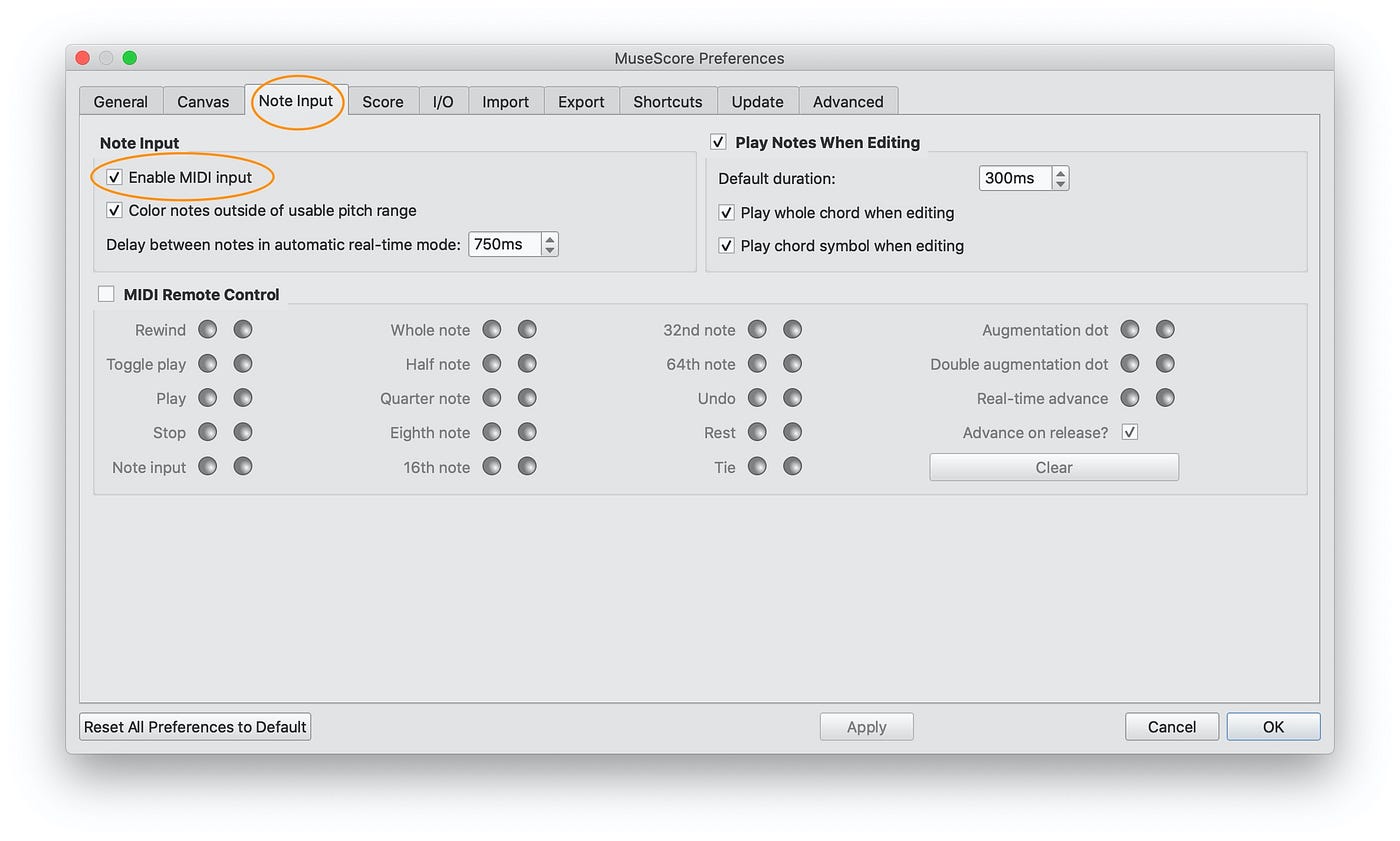Open the Canvas tab
The height and width of the screenshot is (841, 1400).
203,101
